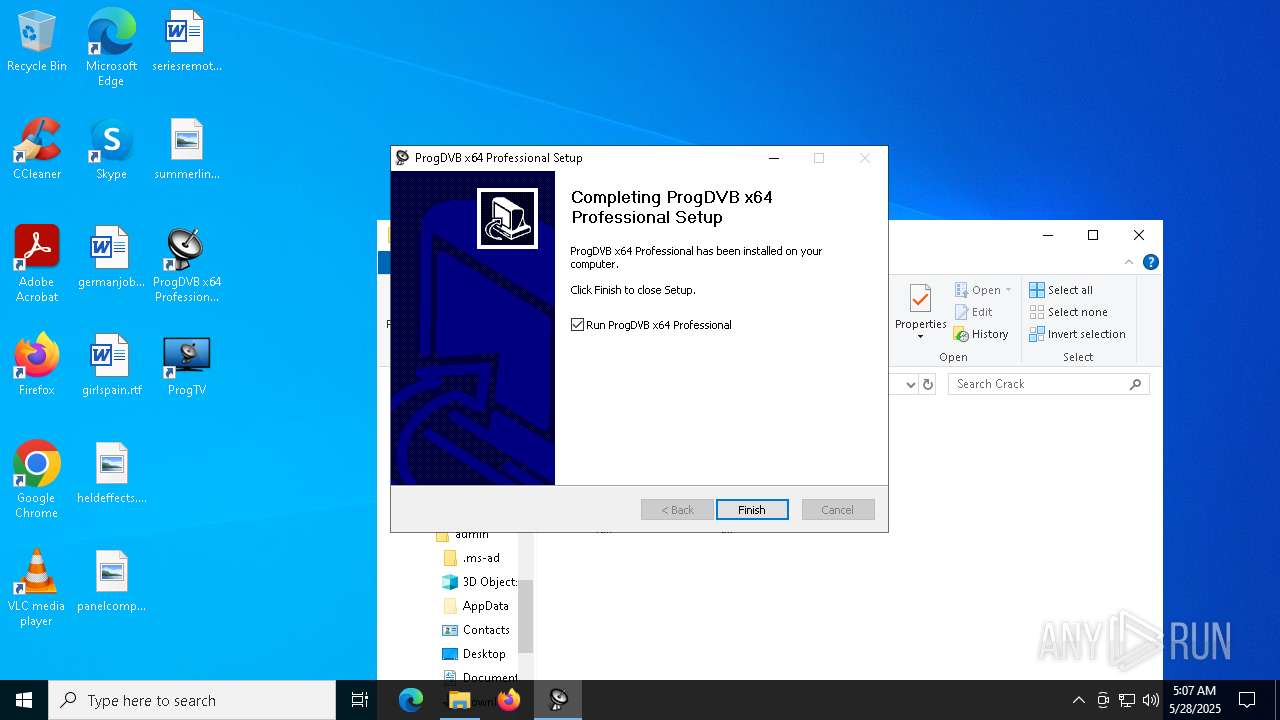Image resolution: width=1280 pixels, height=720 pixels.
Task: Open the volume control in system tray
Action: pyautogui.click(x=1151, y=700)
